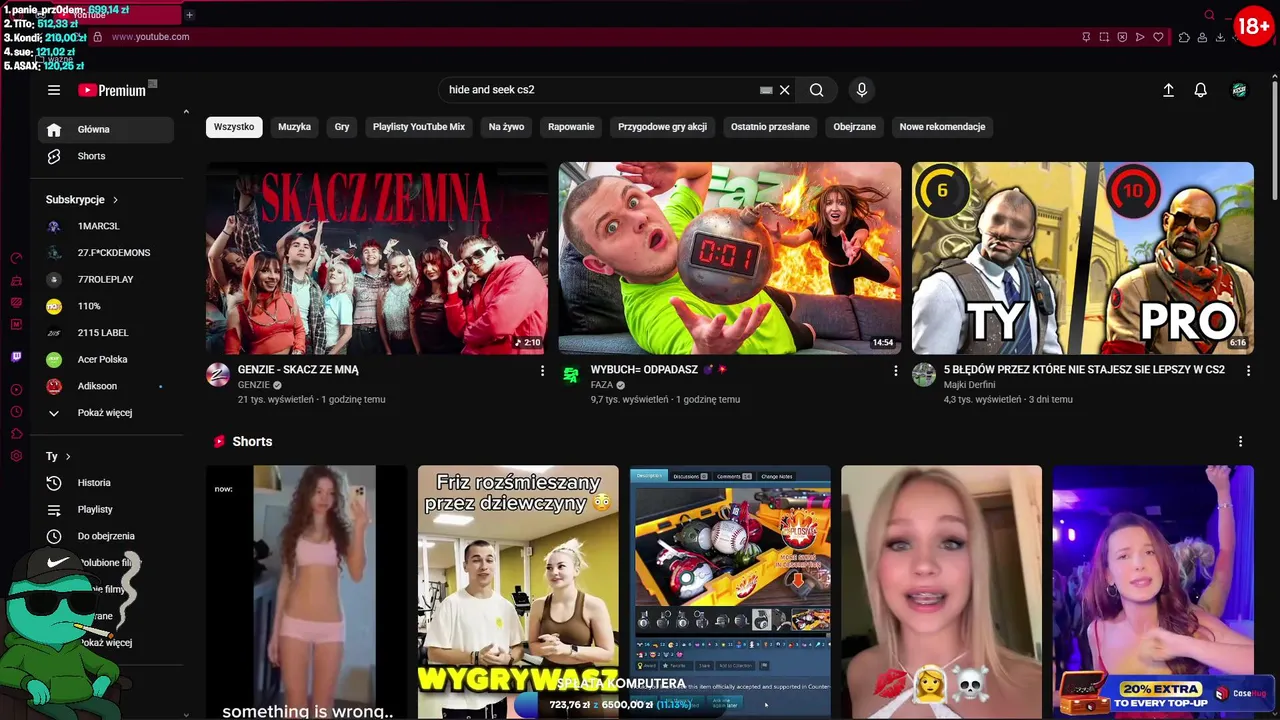Open a new browser tab with plus

coord(189,15)
